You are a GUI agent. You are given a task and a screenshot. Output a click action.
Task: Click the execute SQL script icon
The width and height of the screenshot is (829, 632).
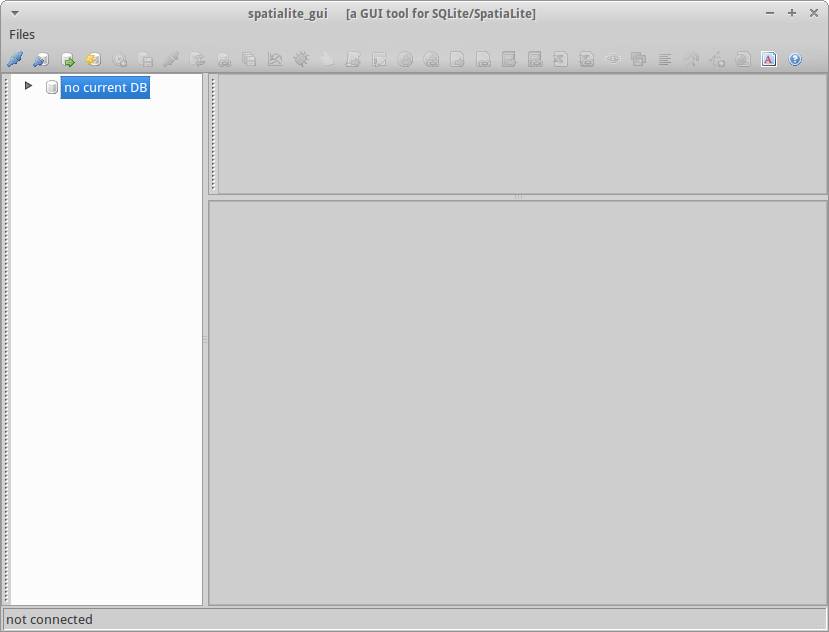[353, 59]
